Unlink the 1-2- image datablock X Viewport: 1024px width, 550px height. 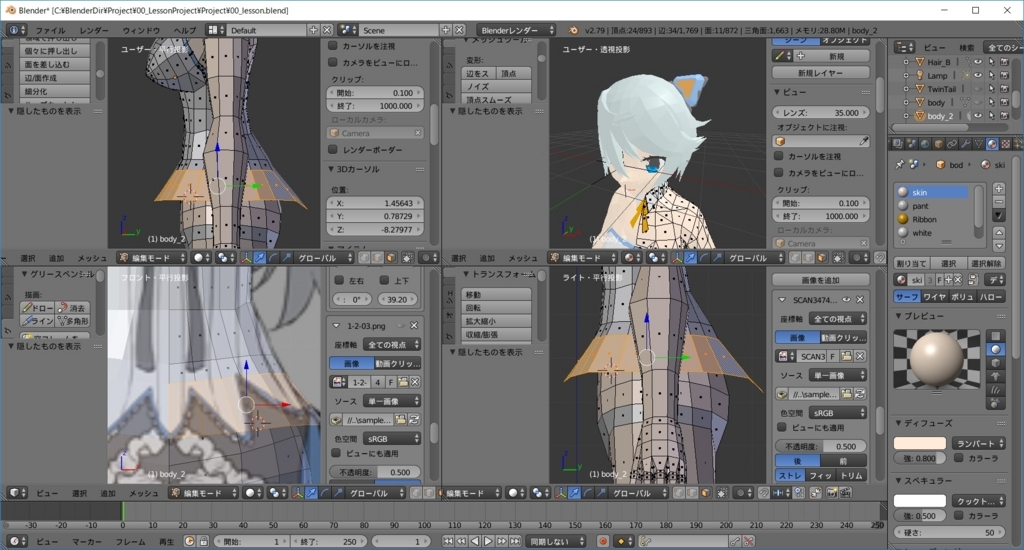pos(415,382)
